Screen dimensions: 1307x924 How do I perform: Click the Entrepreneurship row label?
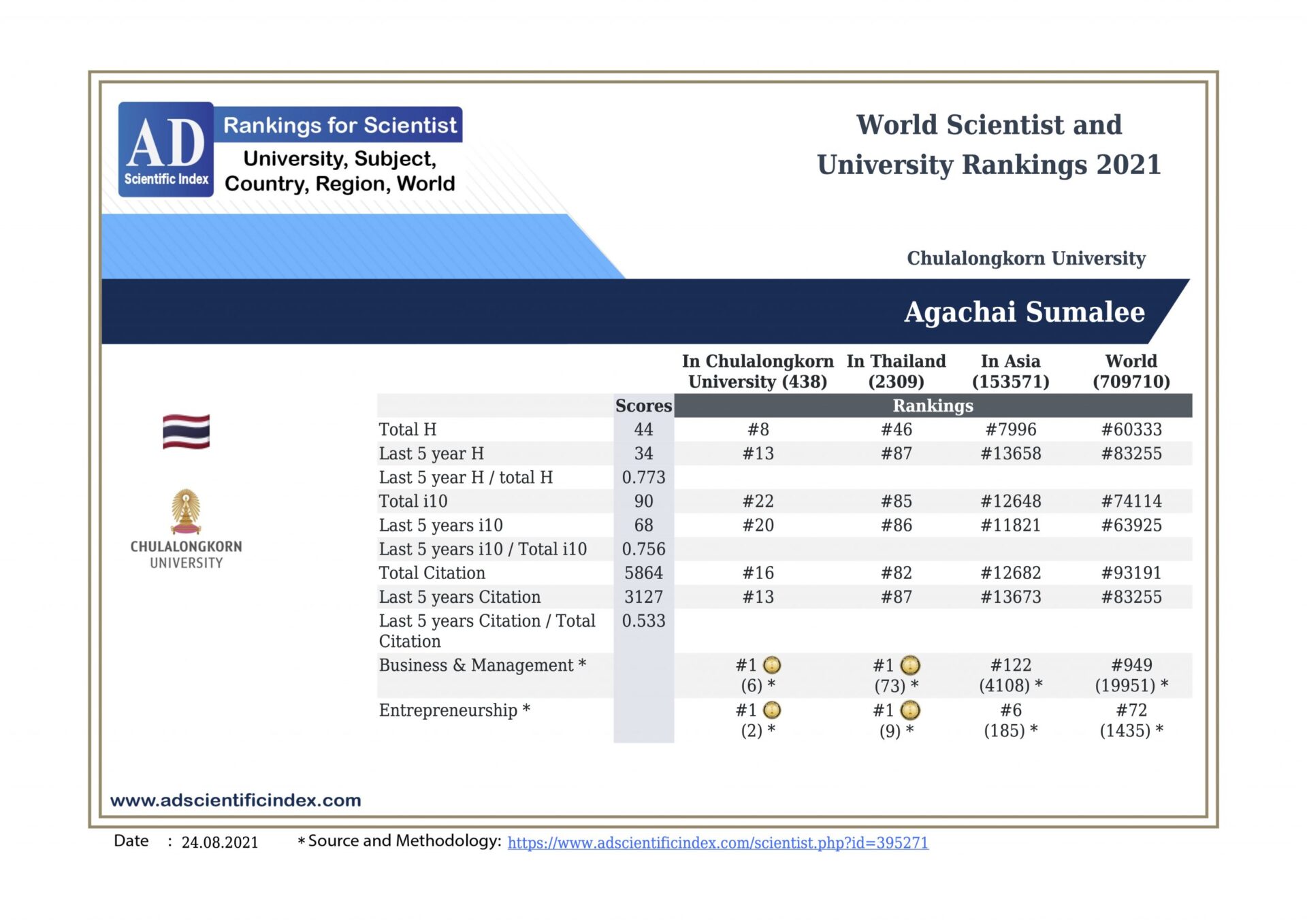pos(454,710)
